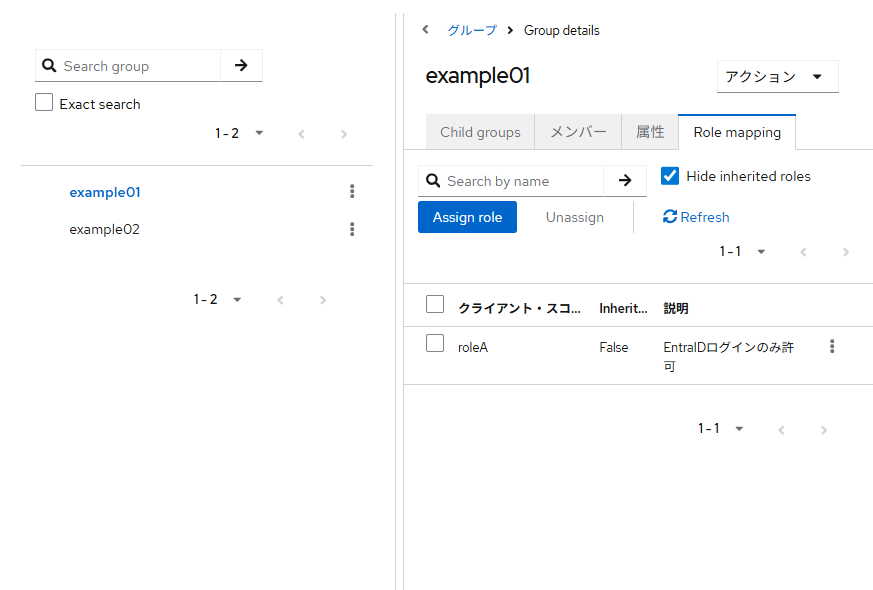Click the back chevron in the breadcrumb
The height and width of the screenshot is (590, 873).
[x=425, y=30]
